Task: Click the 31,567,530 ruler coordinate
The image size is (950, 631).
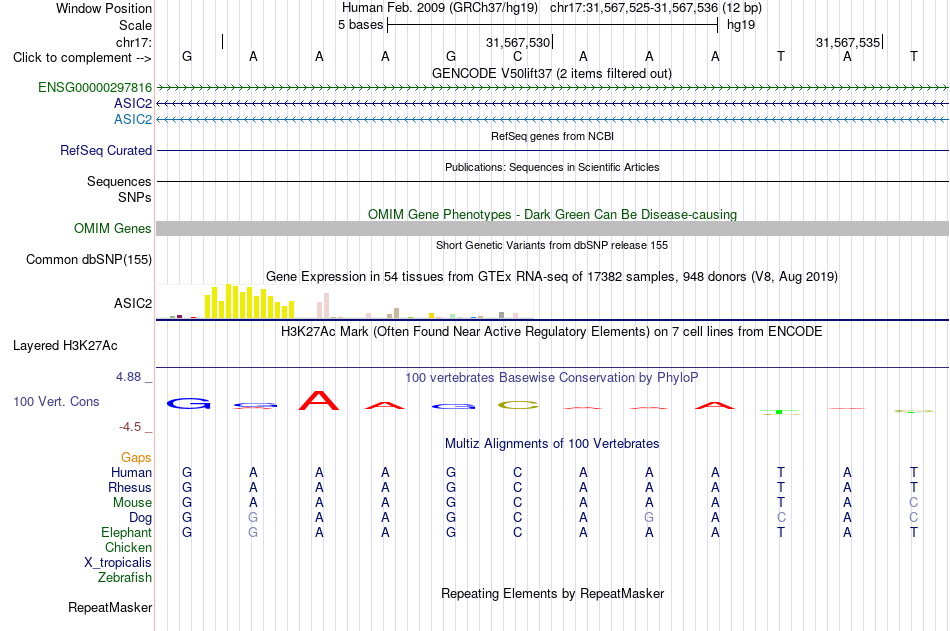Action: tap(518, 42)
